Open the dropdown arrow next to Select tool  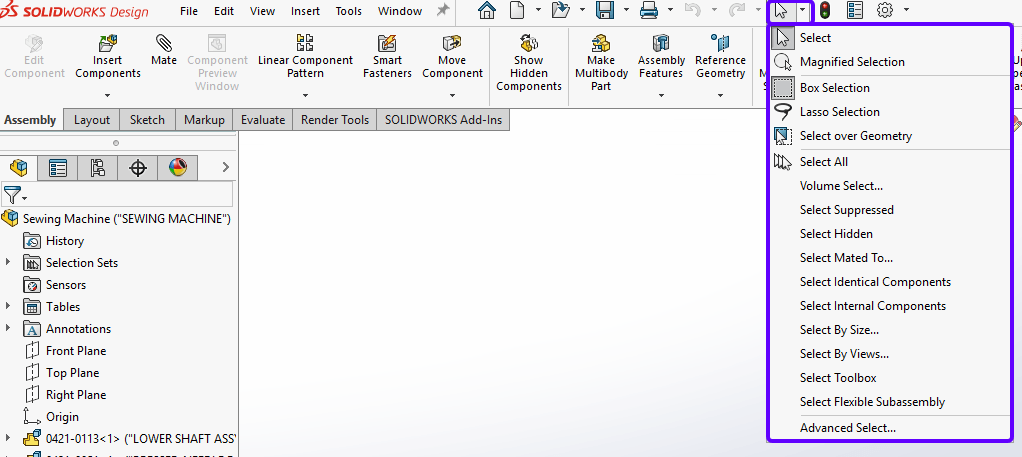click(x=803, y=11)
